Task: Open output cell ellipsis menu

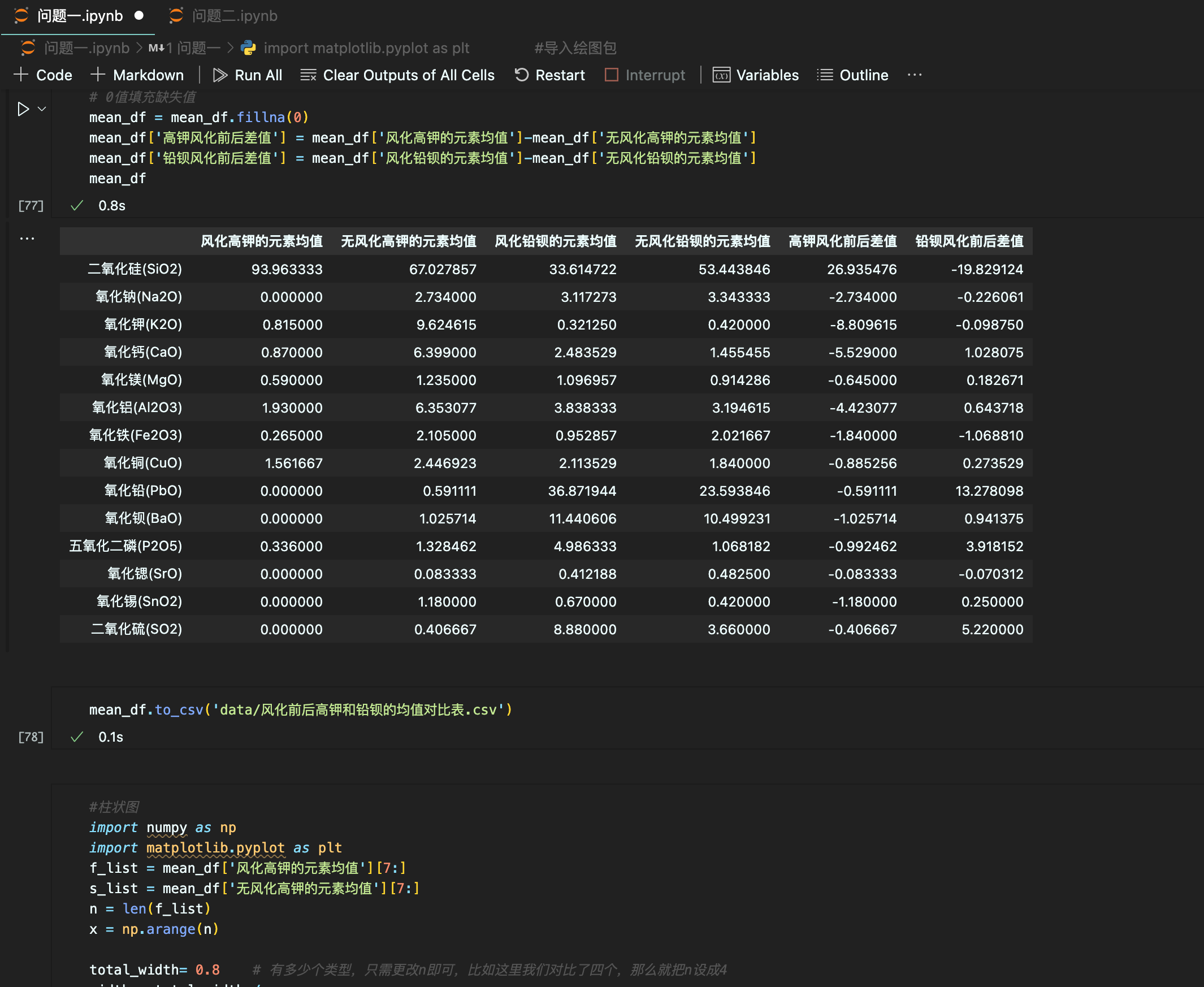Action: [27, 238]
